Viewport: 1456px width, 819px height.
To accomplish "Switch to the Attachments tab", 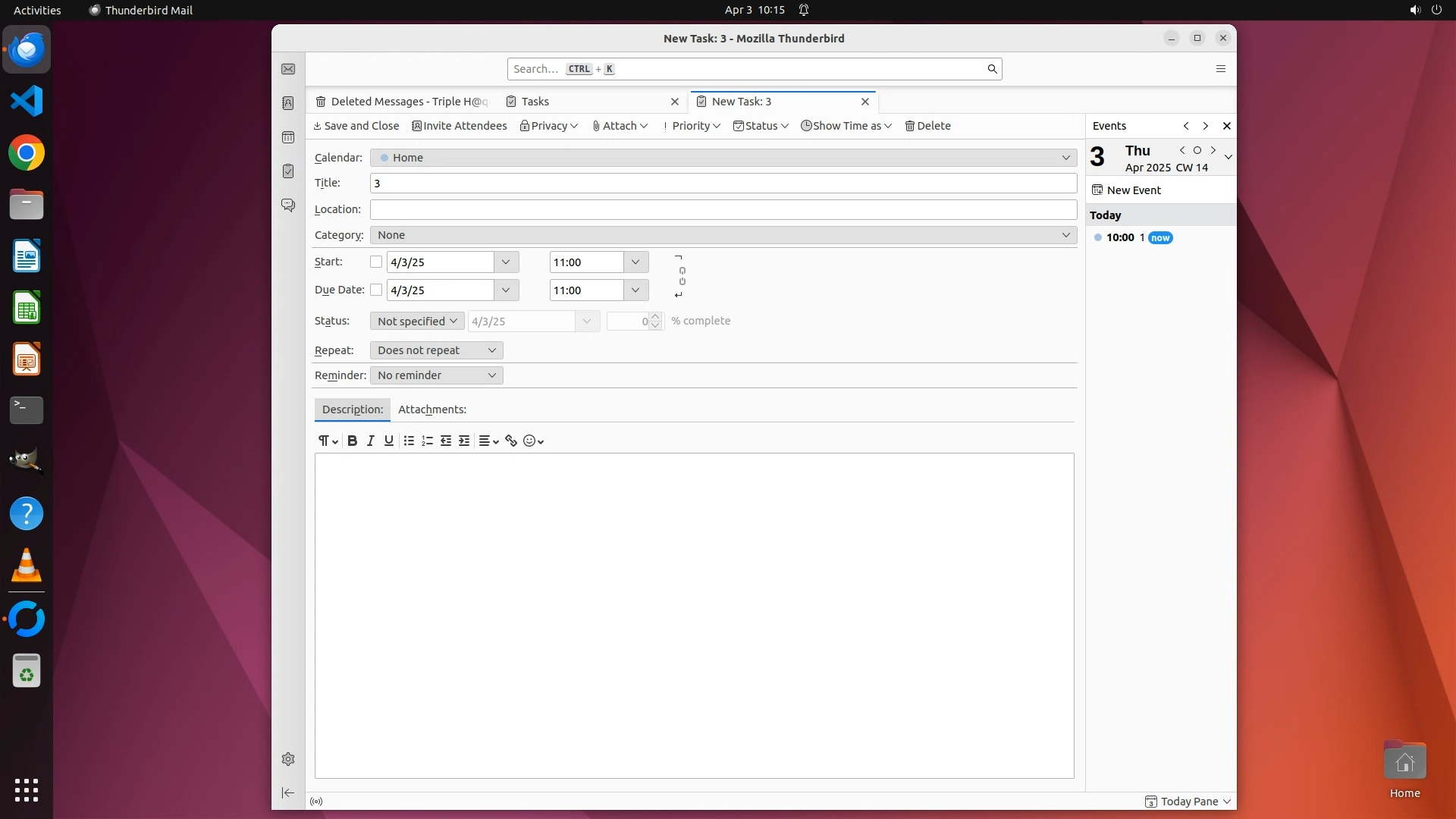I will [431, 409].
